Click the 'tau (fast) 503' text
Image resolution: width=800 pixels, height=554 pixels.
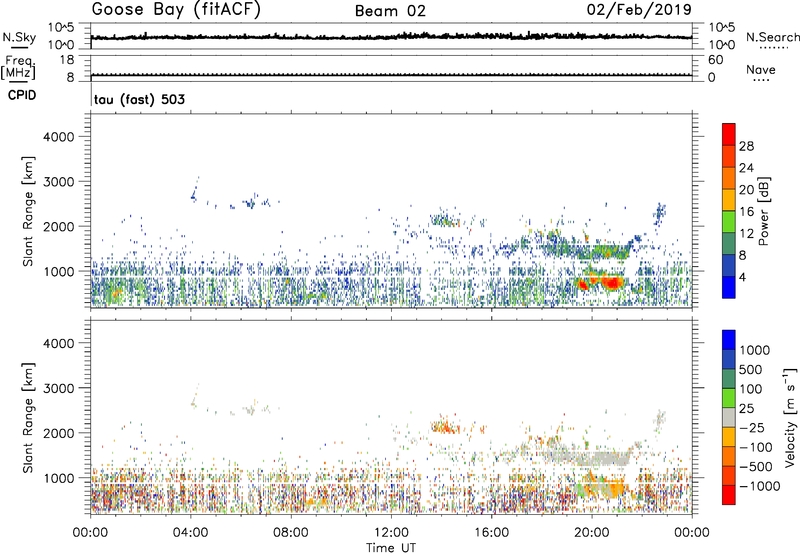coord(139,99)
